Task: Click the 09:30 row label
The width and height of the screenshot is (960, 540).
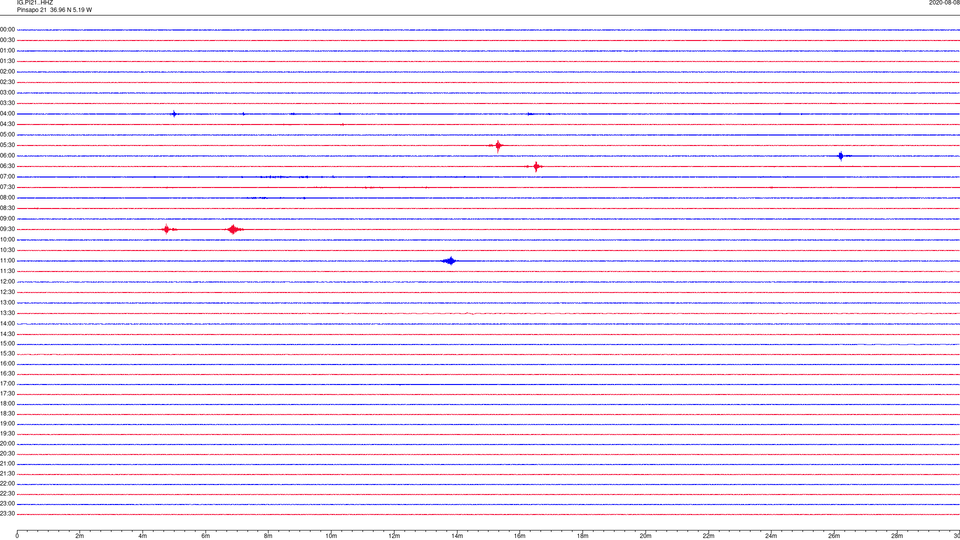Action: click(7, 229)
